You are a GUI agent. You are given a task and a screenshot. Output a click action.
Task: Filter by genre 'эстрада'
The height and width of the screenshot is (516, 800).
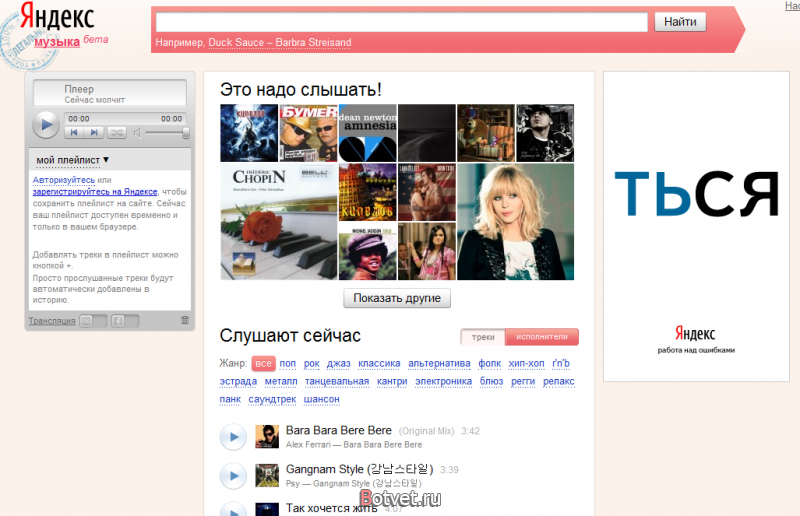pos(238,381)
